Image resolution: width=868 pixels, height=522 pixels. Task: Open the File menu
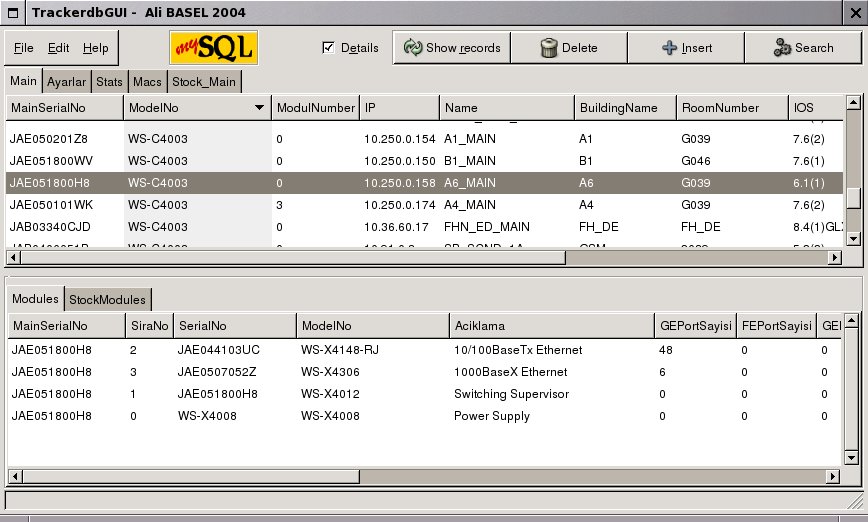click(x=23, y=48)
